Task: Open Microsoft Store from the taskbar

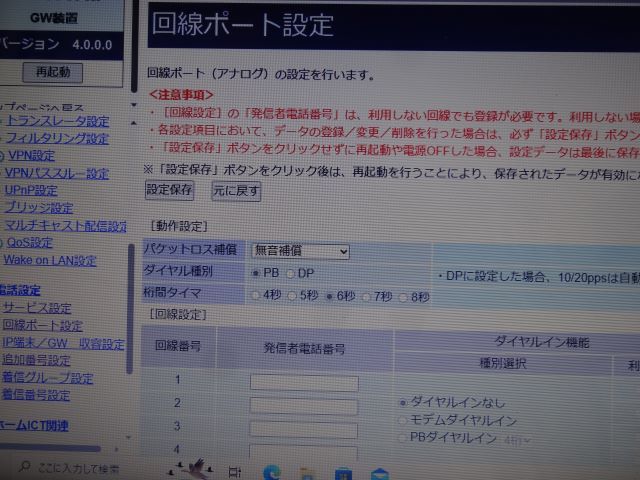Action: 343,473
